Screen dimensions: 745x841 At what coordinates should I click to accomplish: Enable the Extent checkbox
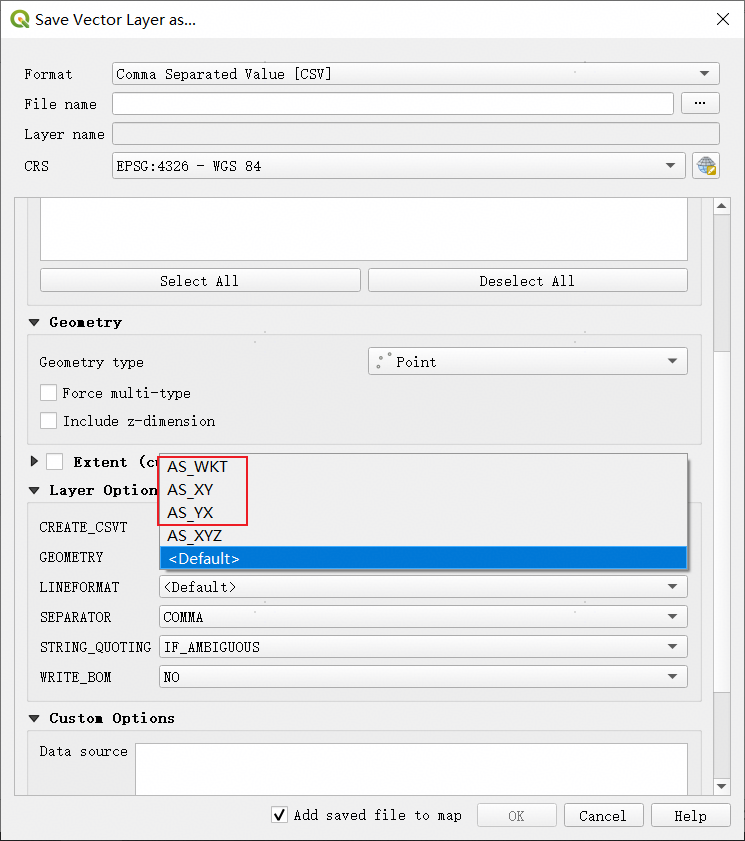(55, 462)
